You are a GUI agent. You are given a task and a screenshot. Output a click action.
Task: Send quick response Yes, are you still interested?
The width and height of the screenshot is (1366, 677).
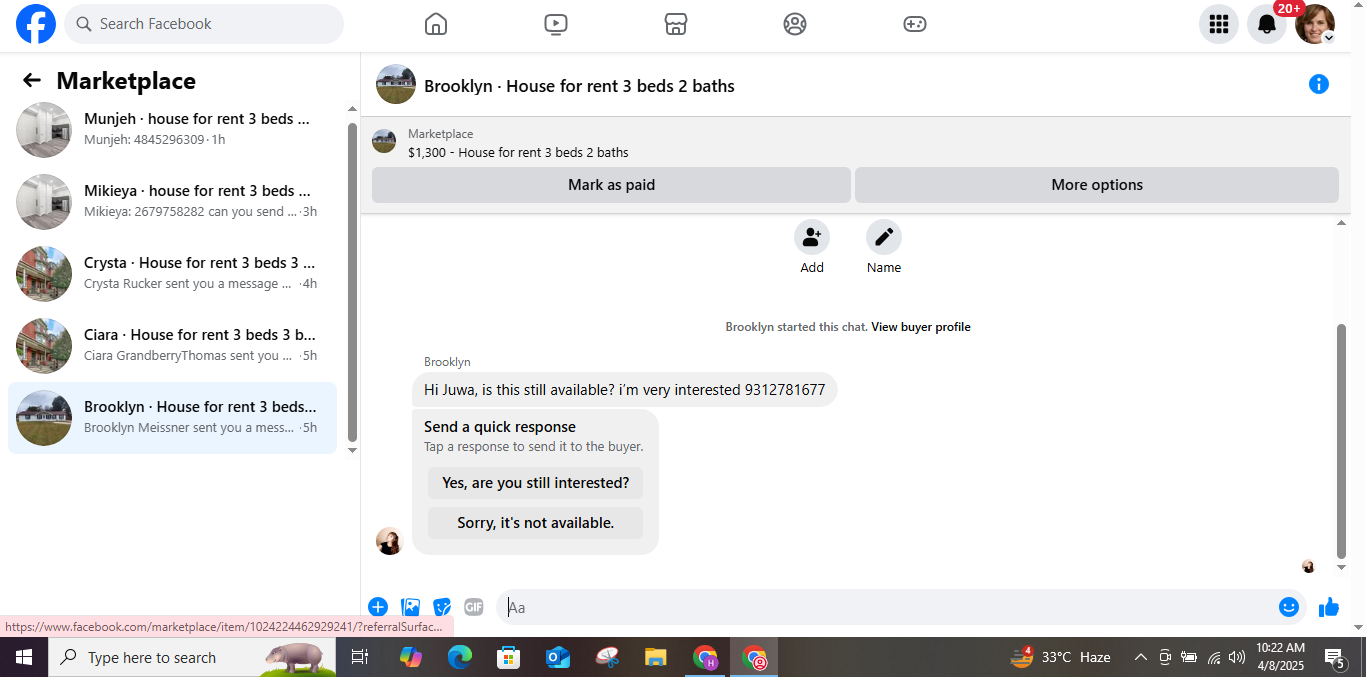(535, 483)
